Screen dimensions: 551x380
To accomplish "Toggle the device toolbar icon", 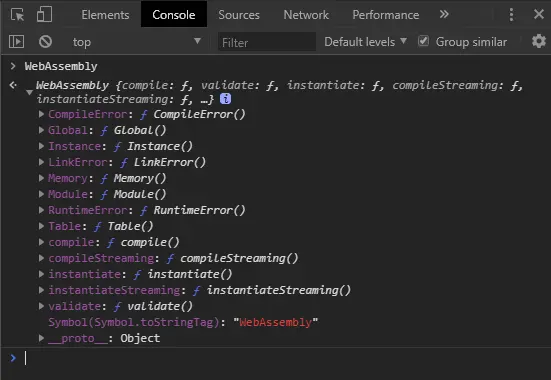I will click(x=44, y=15).
